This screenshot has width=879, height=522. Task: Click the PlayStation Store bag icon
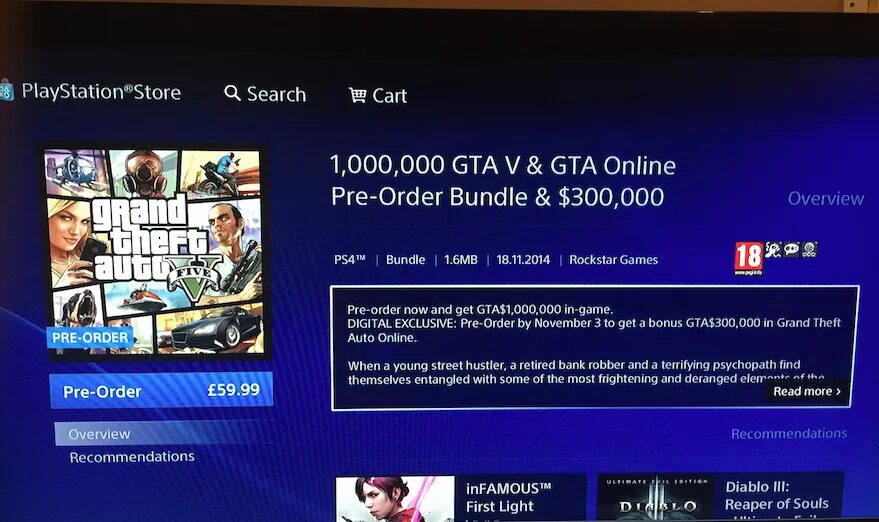[6, 91]
